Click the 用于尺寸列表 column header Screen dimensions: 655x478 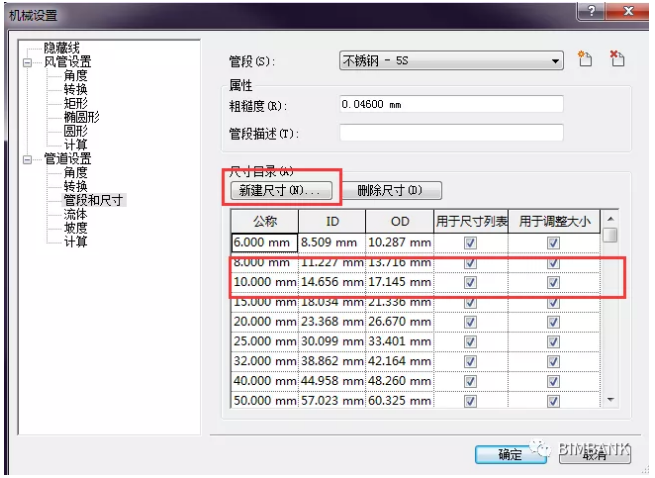(x=471, y=221)
